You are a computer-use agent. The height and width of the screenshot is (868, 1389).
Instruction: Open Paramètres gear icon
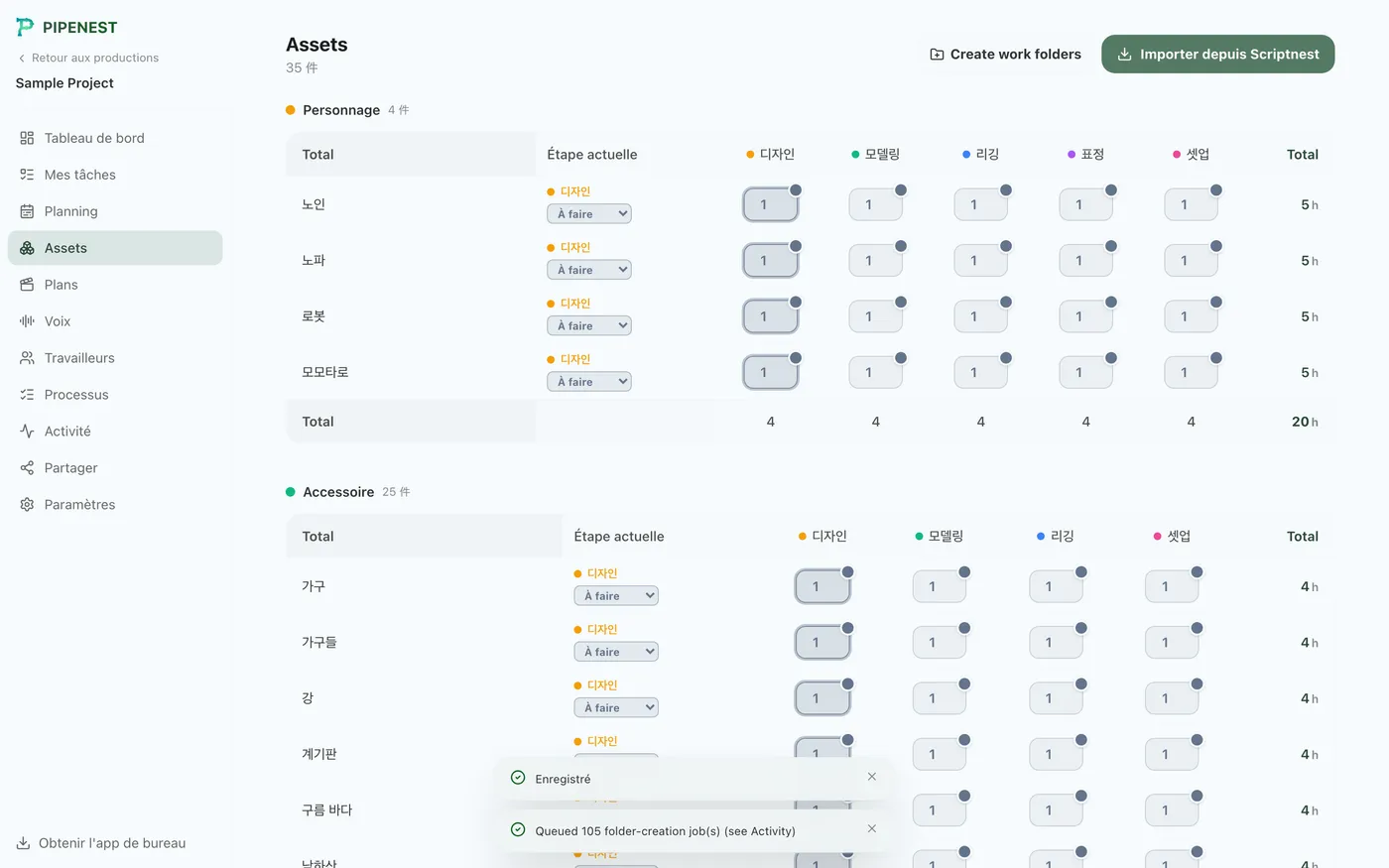[x=27, y=505]
